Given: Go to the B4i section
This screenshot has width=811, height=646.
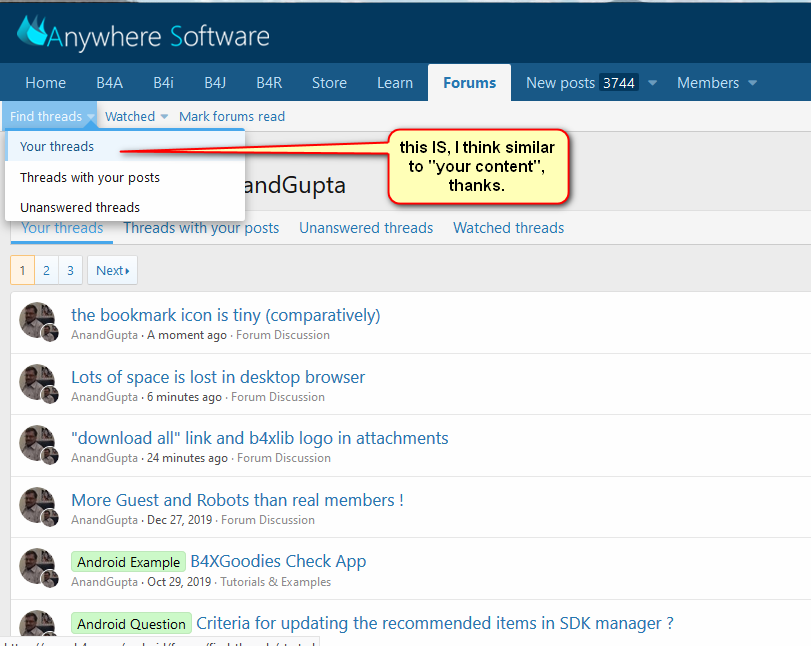Looking at the screenshot, I should click(163, 83).
